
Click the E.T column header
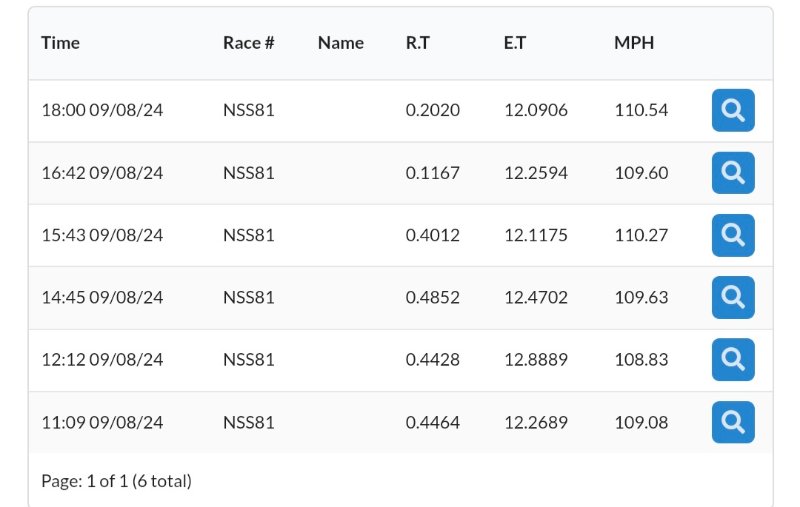516,43
